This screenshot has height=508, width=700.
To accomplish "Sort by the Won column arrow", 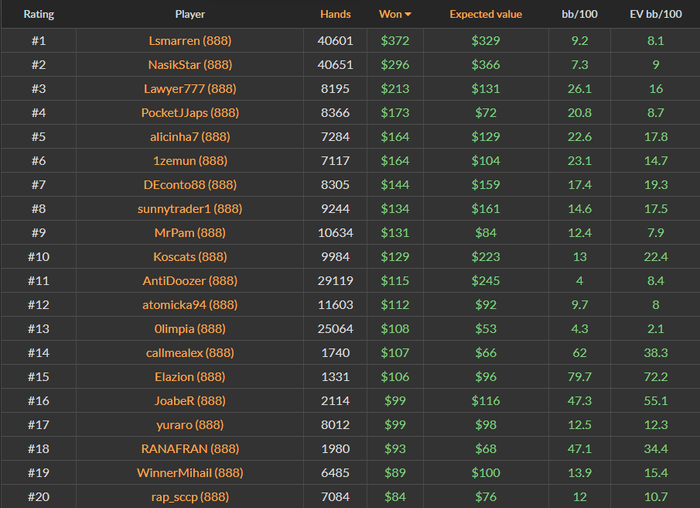I will (407, 15).
